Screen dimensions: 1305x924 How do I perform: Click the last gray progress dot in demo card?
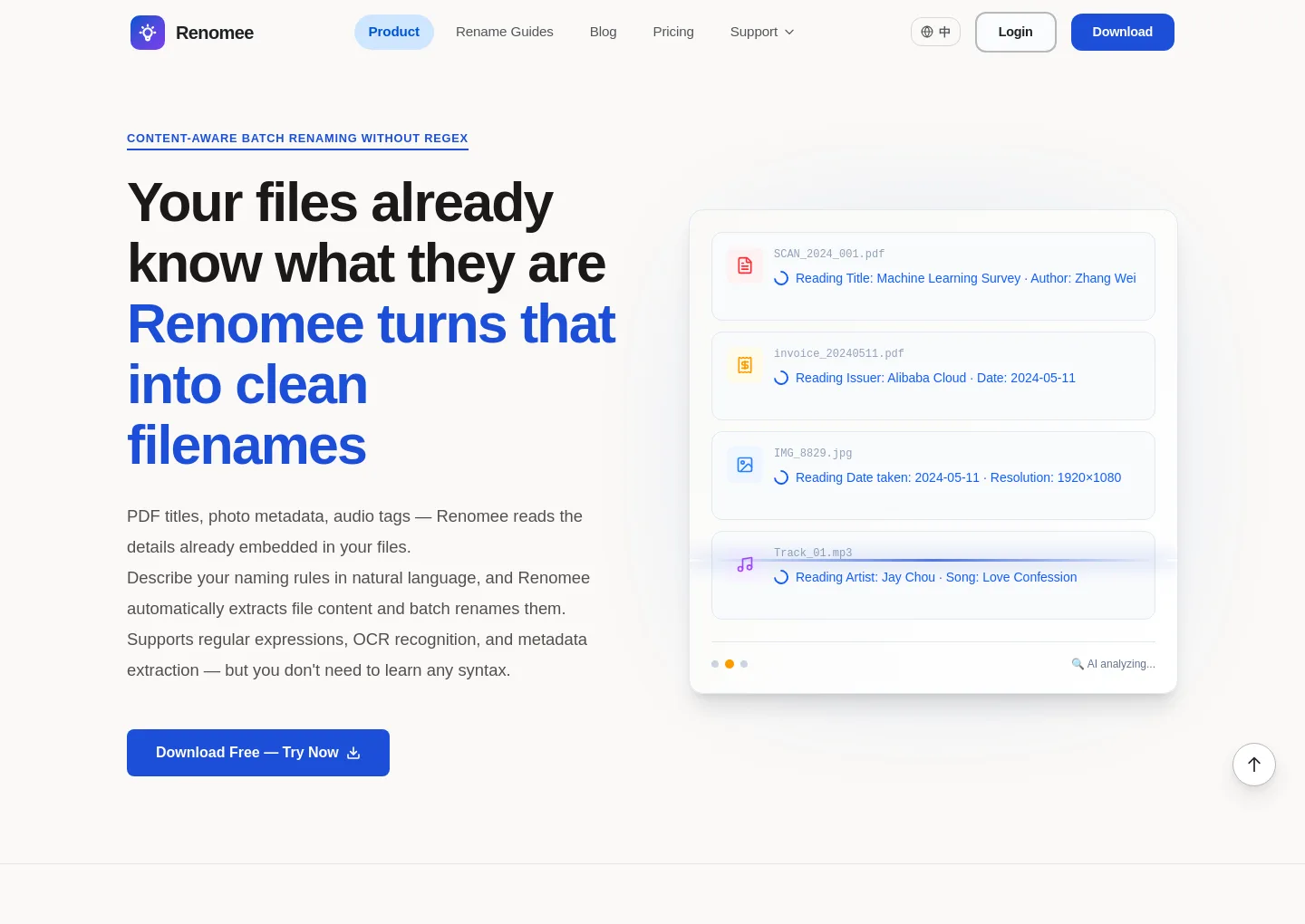coord(744,664)
